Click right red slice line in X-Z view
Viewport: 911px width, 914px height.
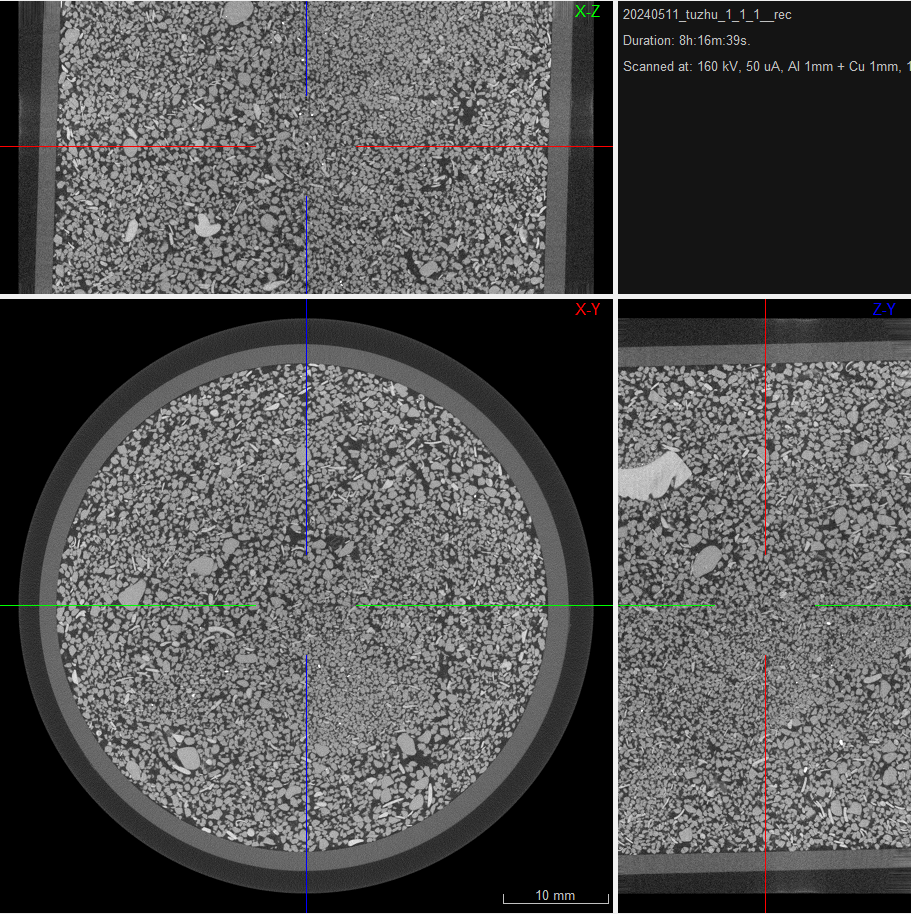pyautogui.click(x=484, y=147)
